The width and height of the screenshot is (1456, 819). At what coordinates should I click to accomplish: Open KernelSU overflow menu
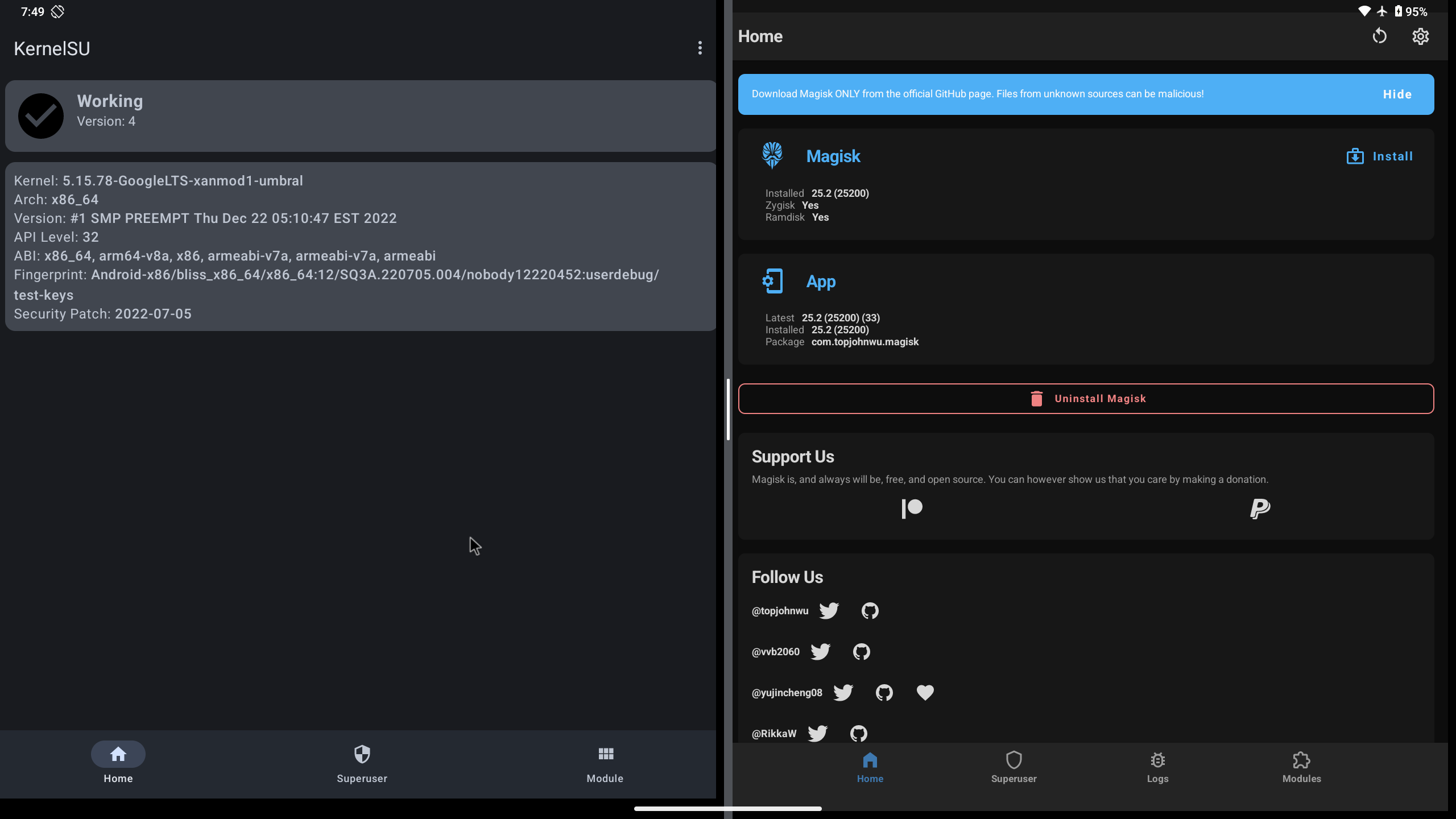(699, 48)
